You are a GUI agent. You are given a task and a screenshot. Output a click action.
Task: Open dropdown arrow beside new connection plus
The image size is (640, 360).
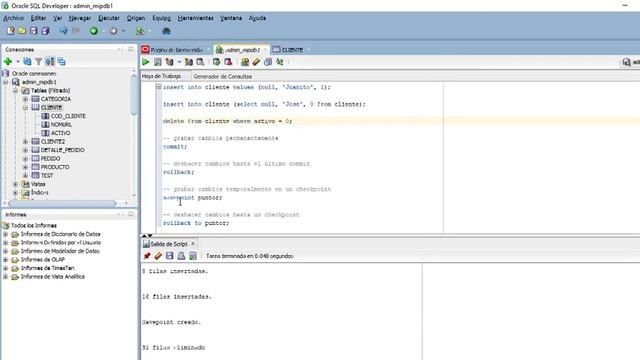(x=18, y=62)
